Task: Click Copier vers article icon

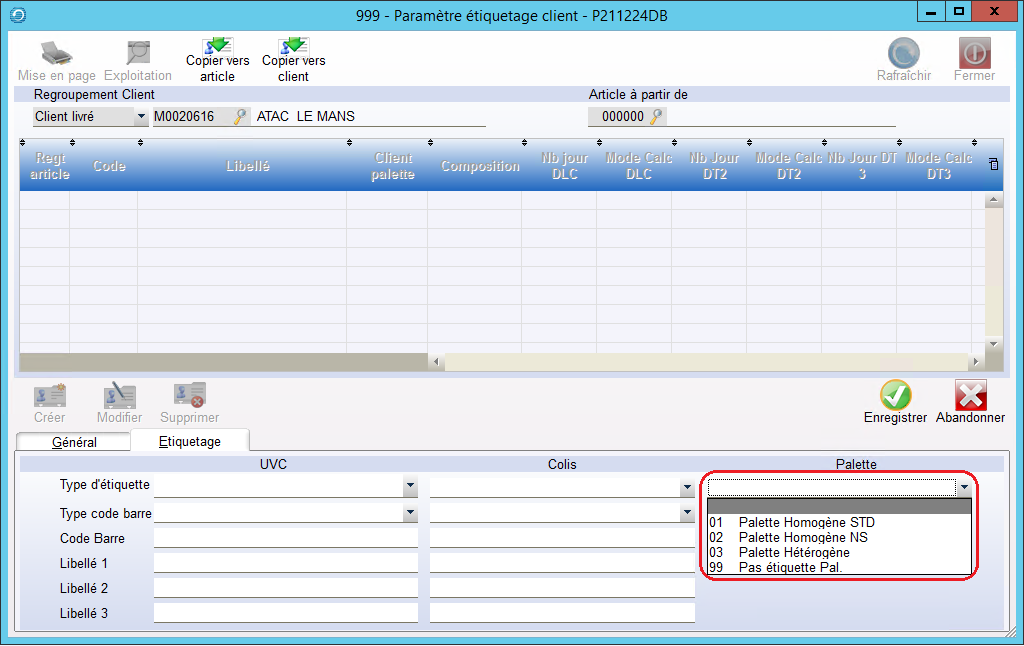Action: pos(217,46)
